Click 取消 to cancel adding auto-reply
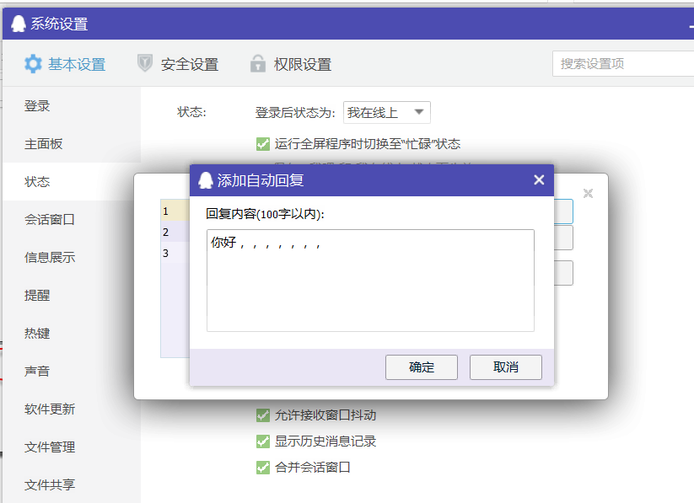The width and height of the screenshot is (694, 503). coord(505,367)
